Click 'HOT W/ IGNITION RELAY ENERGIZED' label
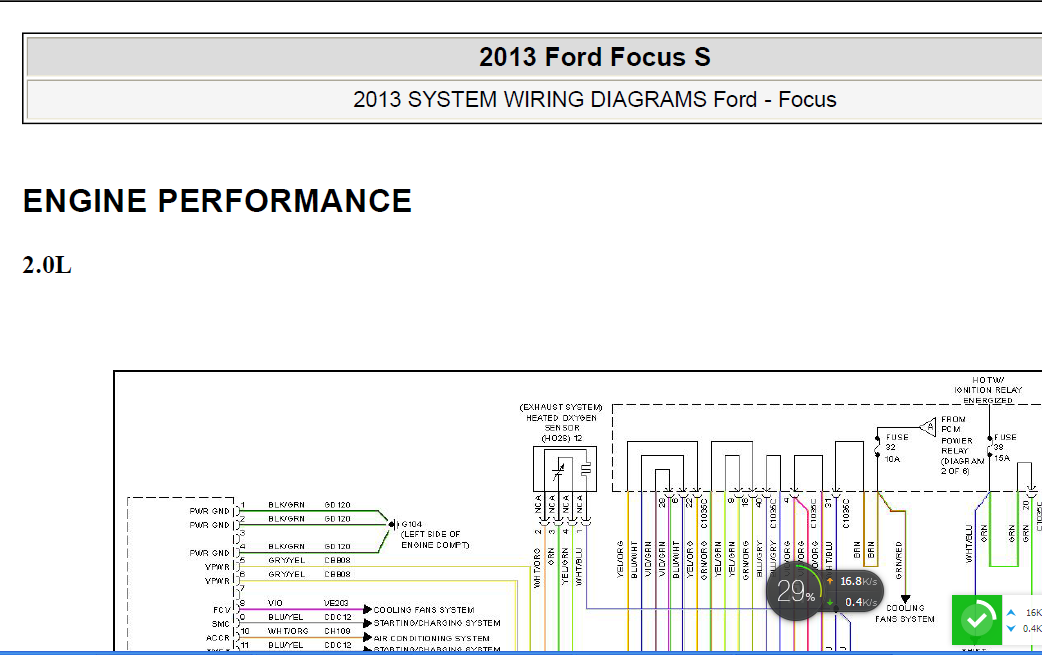Image resolution: width=1042 pixels, height=655 pixels. click(x=988, y=391)
